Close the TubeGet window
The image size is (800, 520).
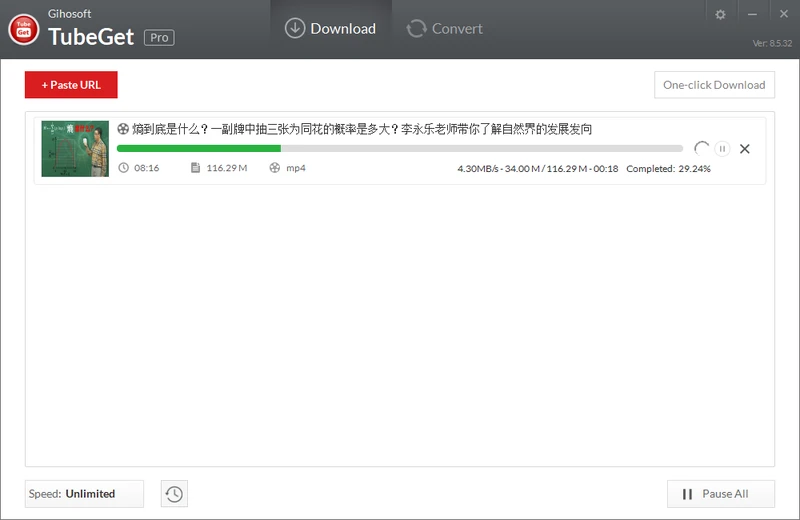[x=784, y=14]
